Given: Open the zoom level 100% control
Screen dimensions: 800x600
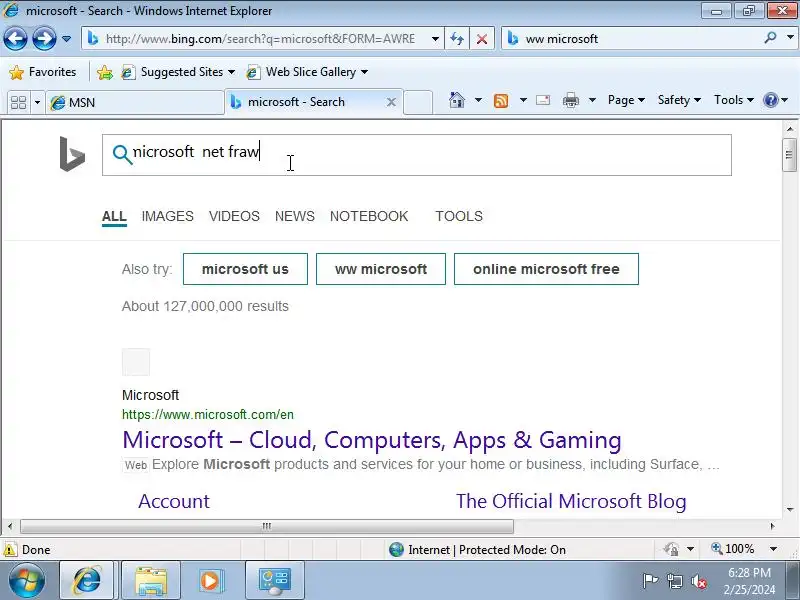Looking at the screenshot, I should pos(744,549).
